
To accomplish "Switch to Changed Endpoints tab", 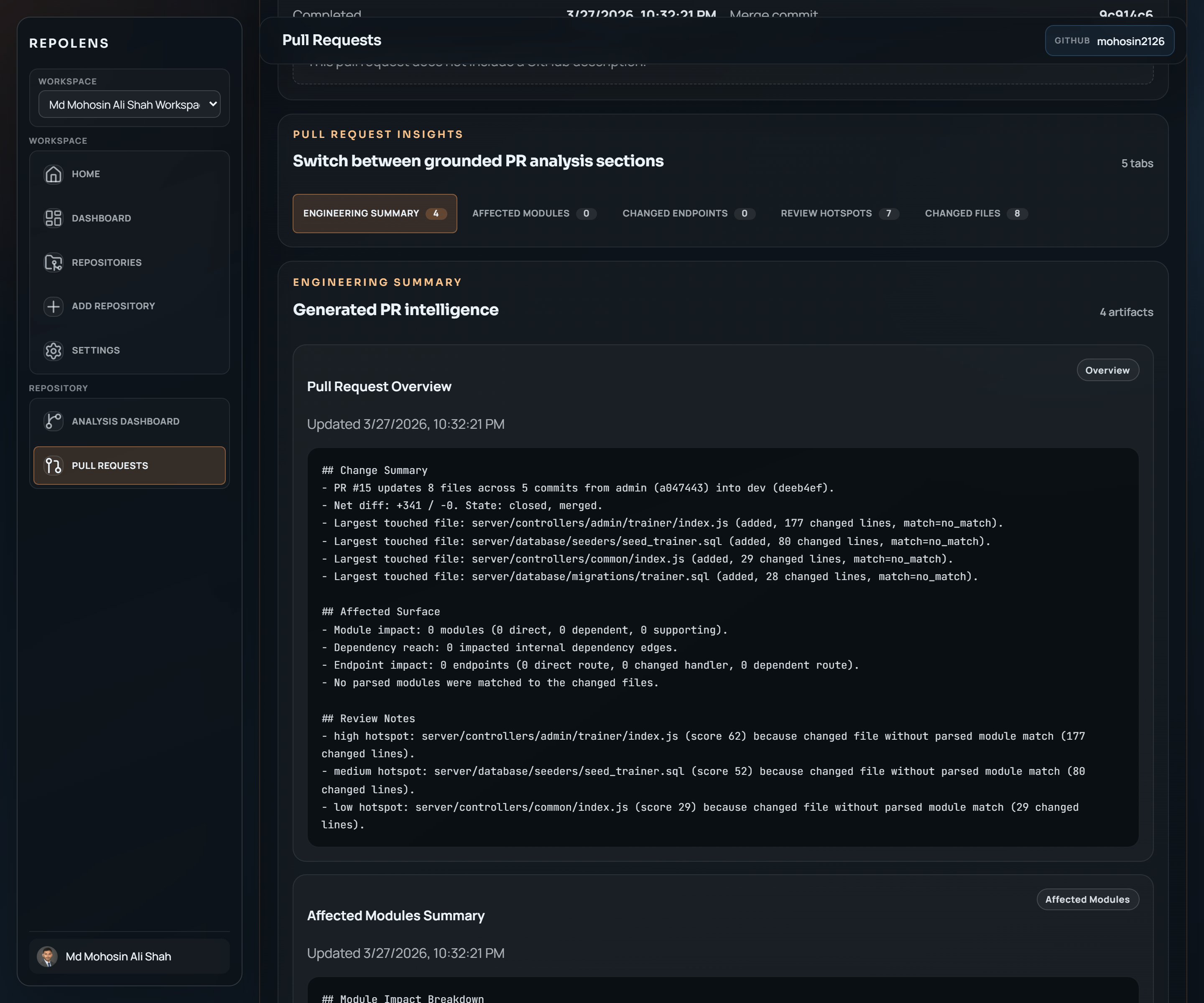I will (x=688, y=214).
